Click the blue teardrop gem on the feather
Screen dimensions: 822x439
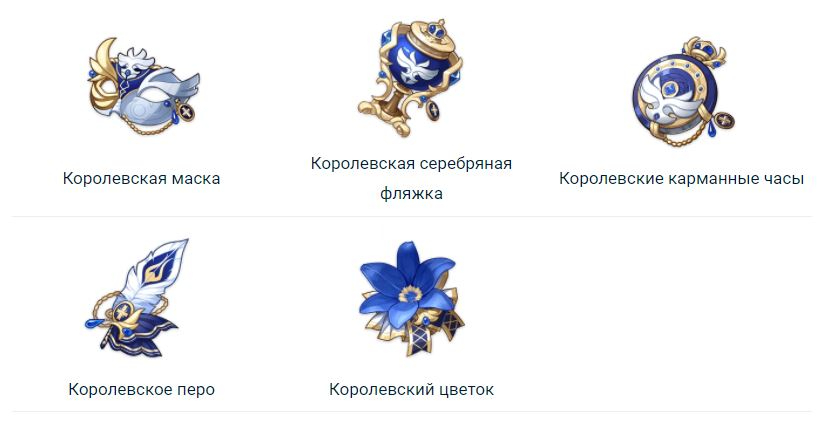[95, 323]
